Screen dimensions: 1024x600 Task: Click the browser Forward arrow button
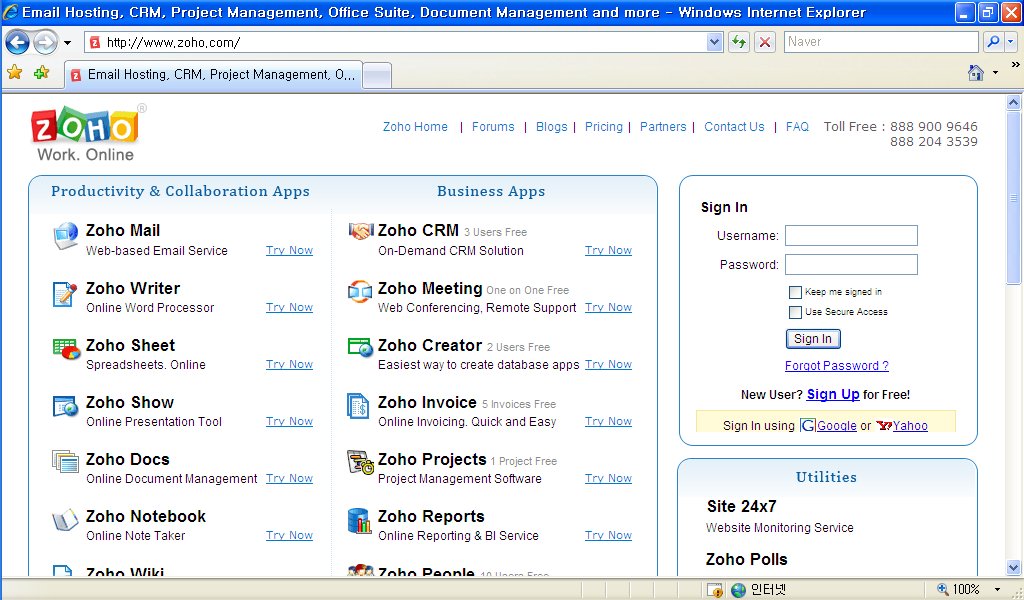click(45, 42)
